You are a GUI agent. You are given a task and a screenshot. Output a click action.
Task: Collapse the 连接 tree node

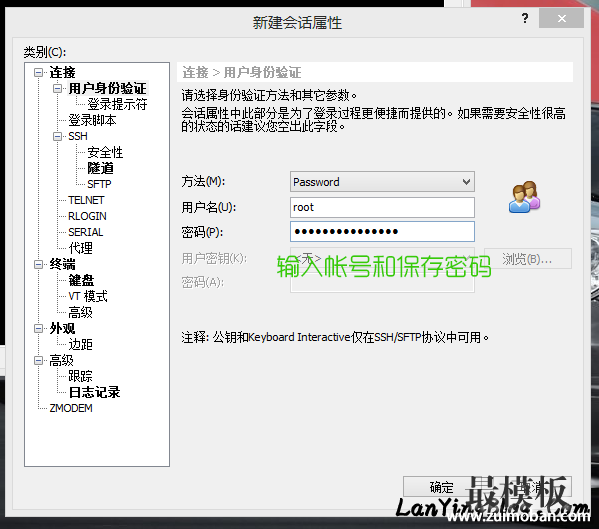coord(38,72)
